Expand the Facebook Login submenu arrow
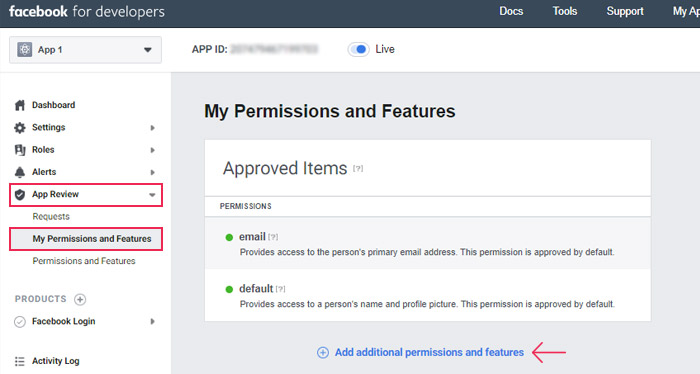Image resolution: width=700 pixels, height=374 pixels. point(152,321)
